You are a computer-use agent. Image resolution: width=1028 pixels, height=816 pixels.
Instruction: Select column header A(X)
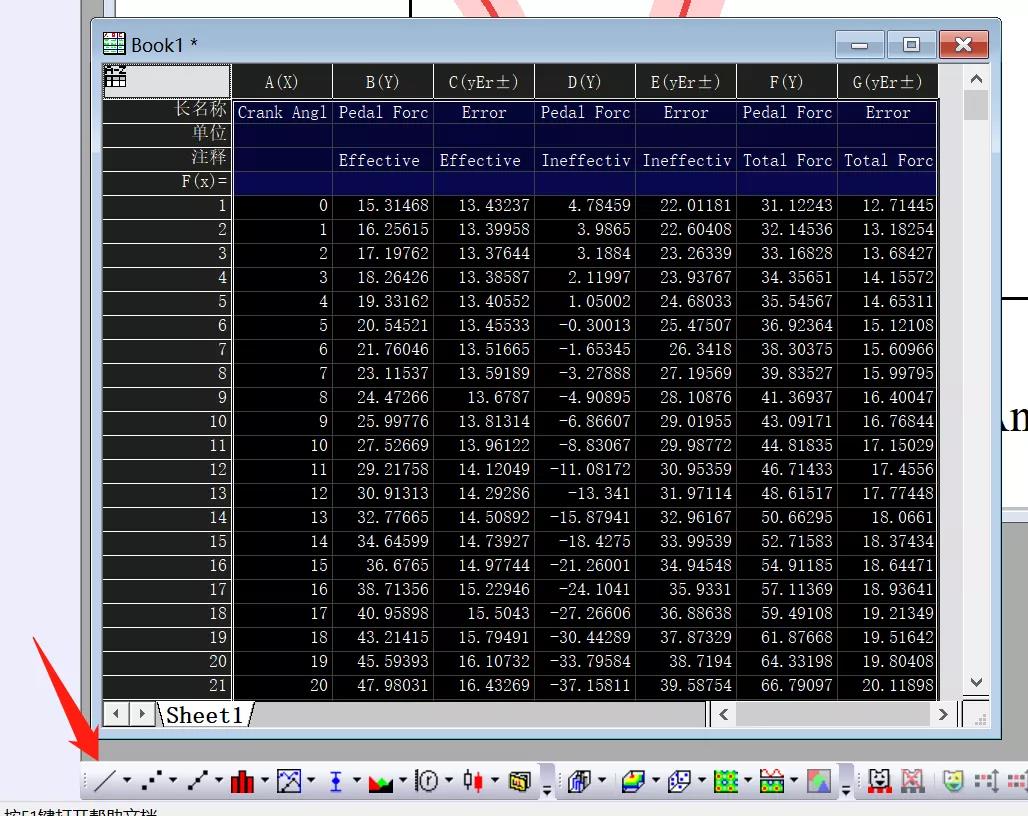[283, 82]
